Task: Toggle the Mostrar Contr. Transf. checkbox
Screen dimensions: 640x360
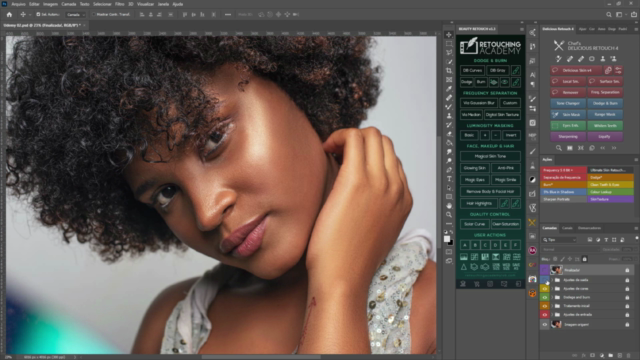Action: click(x=93, y=14)
